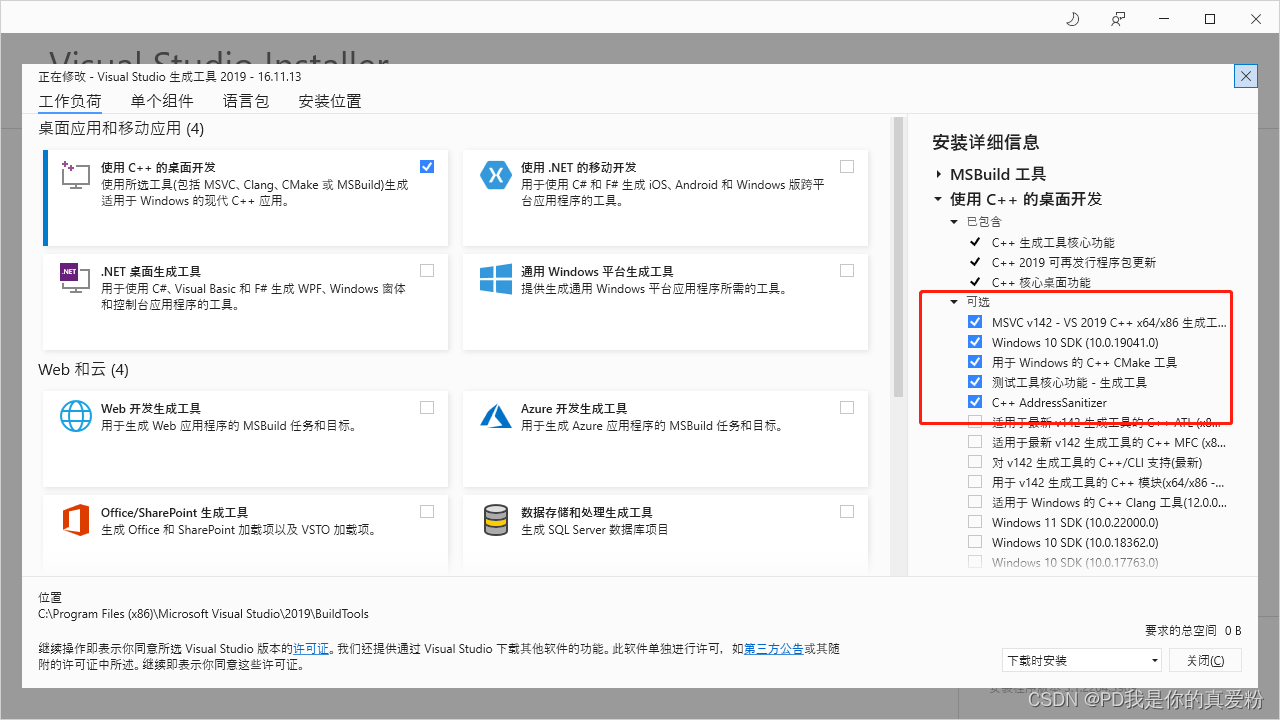1280x720 pixels.
Task: Uncheck the 使用 C++ 的桌面开发 workload checkbox
Action: click(427, 166)
